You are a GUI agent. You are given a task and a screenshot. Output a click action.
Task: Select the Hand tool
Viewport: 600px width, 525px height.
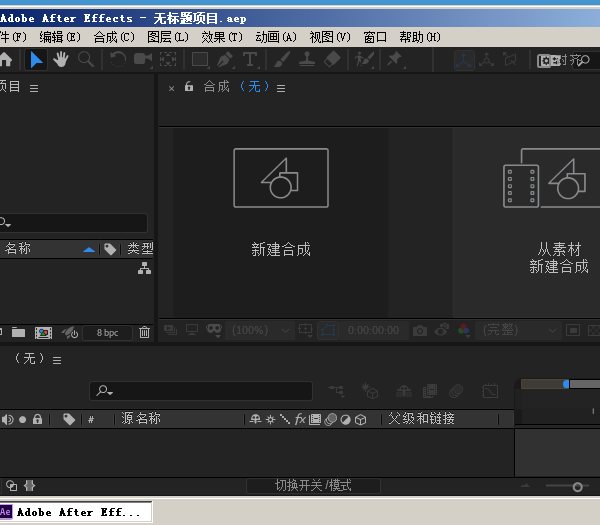61,60
